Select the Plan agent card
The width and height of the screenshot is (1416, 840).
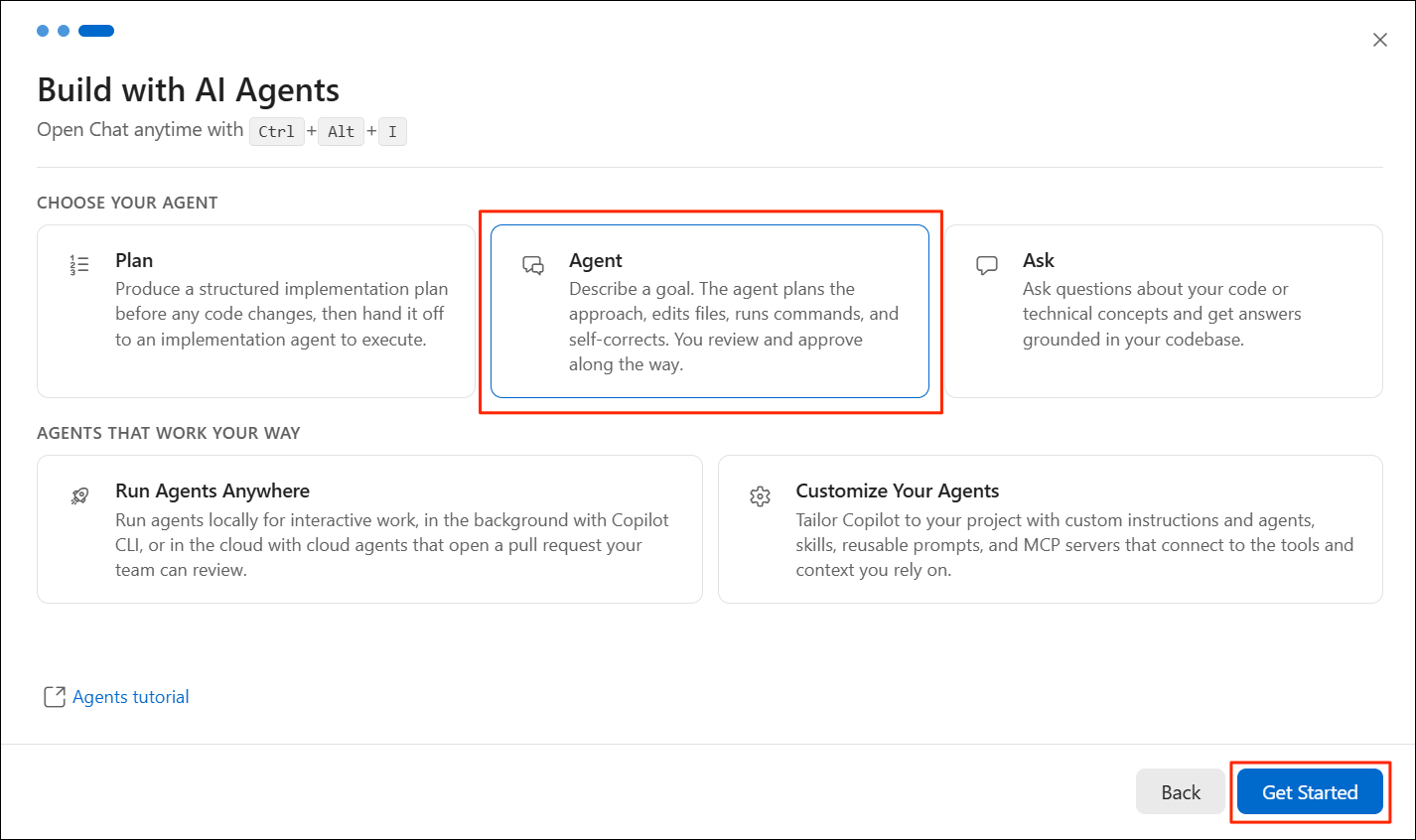pos(256,311)
